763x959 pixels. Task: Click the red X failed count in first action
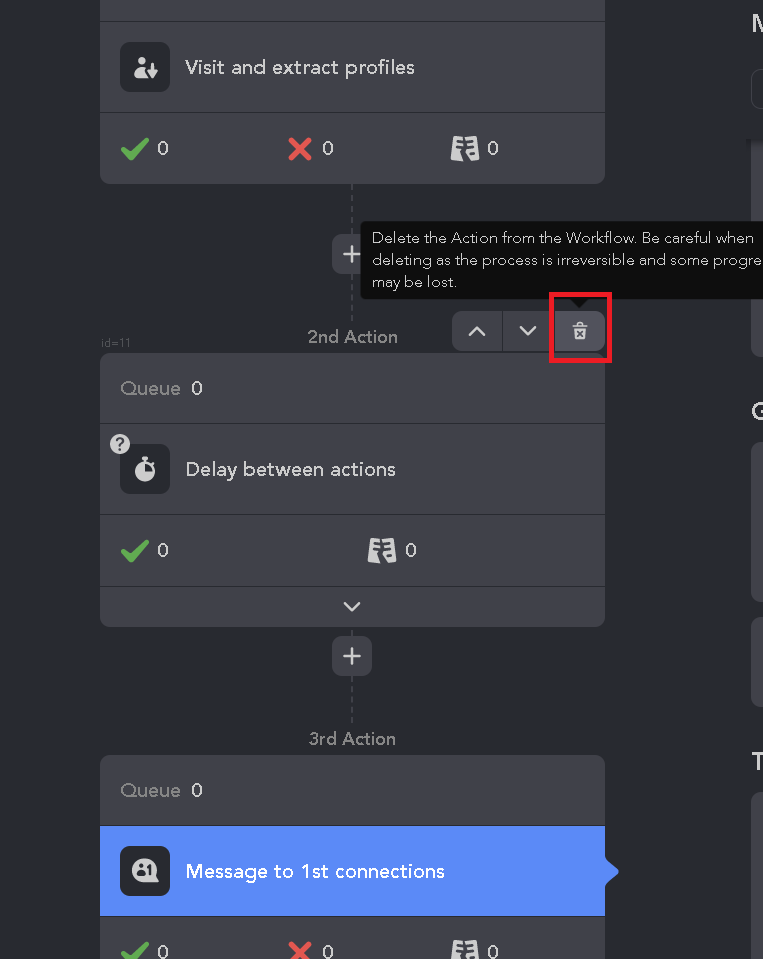(300, 149)
